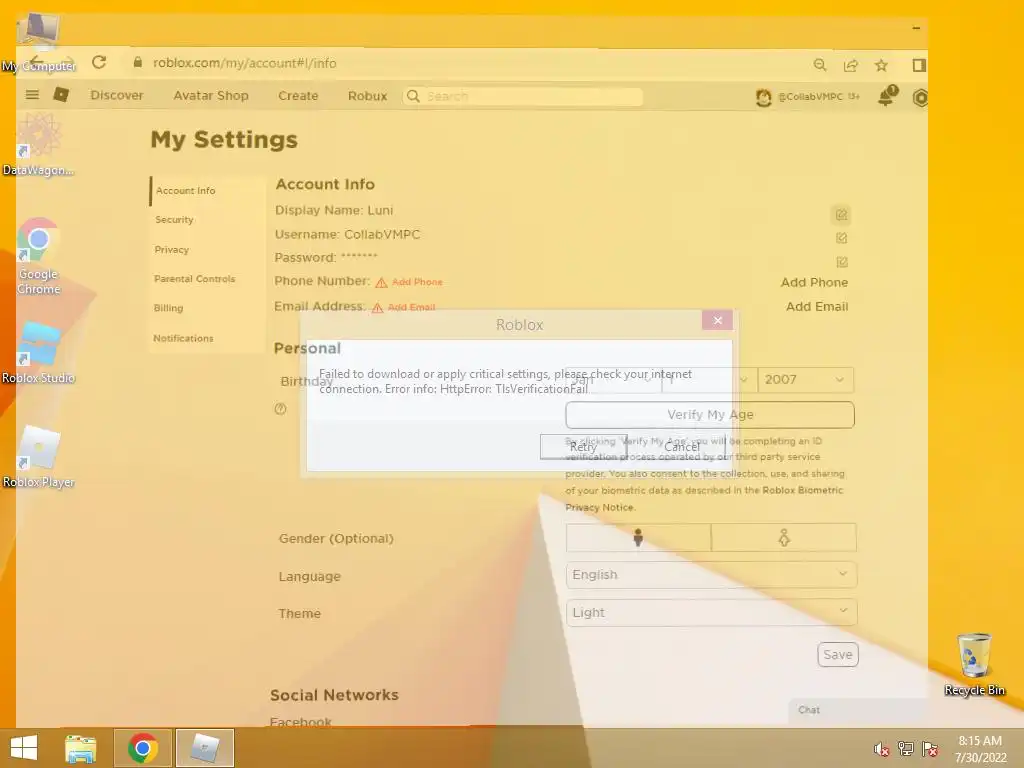Bookmark this page with star

882,65
